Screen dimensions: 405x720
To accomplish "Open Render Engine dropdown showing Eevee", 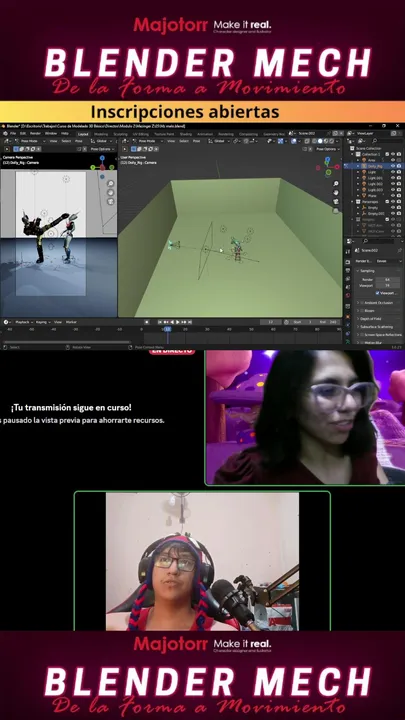I will [x=389, y=261].
